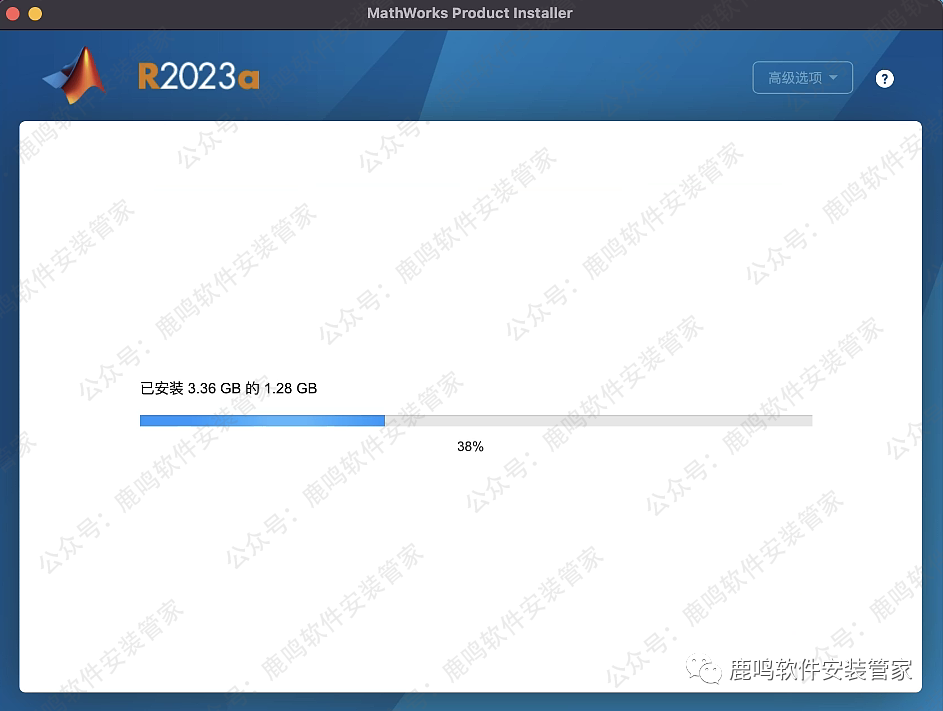Click the MATLAB membrane logo icon
The image size is (943, 711).
[75, 76]
